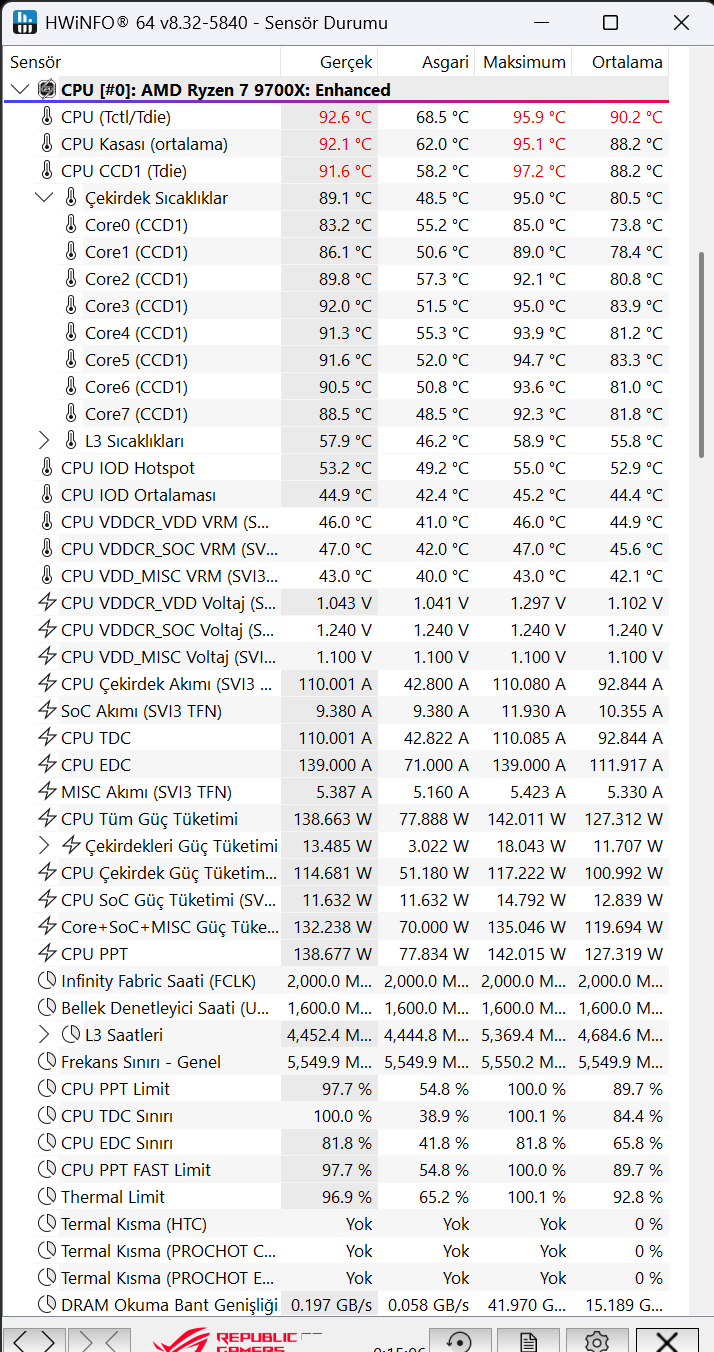Click the Ortalama column header
The width and height of the screenshot is (714, 1352).
click(620, 62)
